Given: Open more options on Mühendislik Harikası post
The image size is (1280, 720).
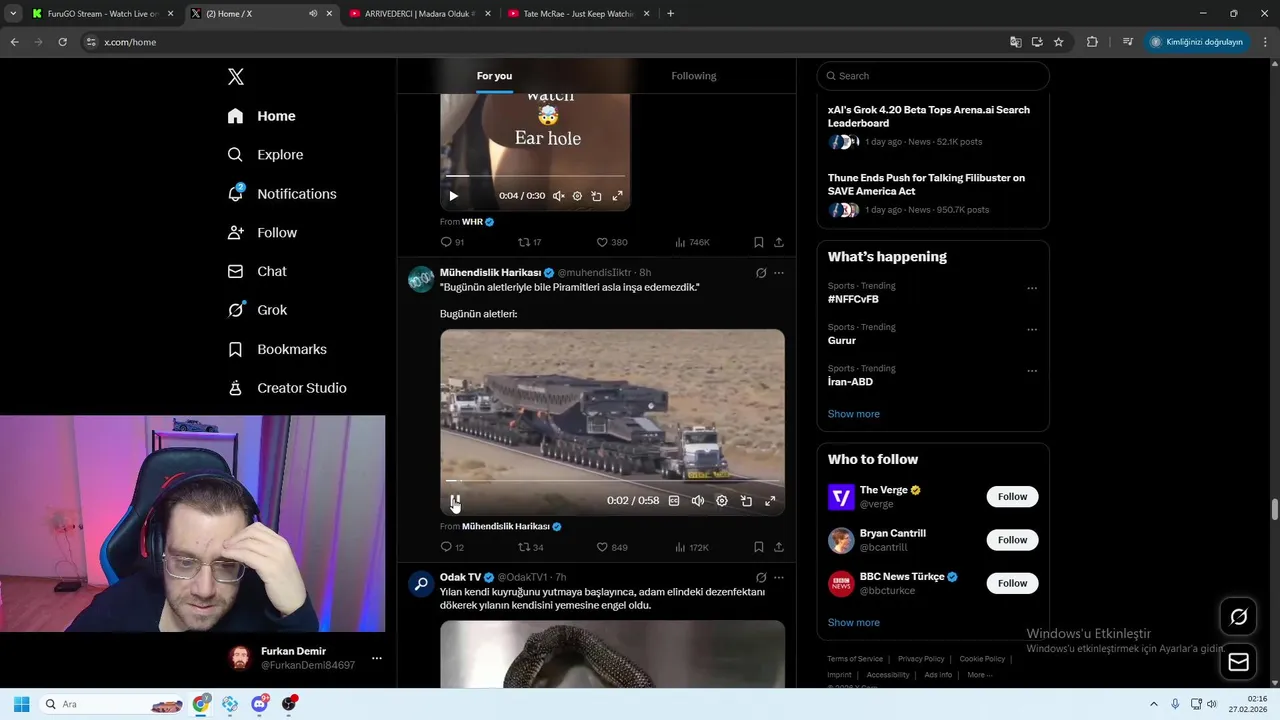Looking at the screenshot, I should [779, 273].
